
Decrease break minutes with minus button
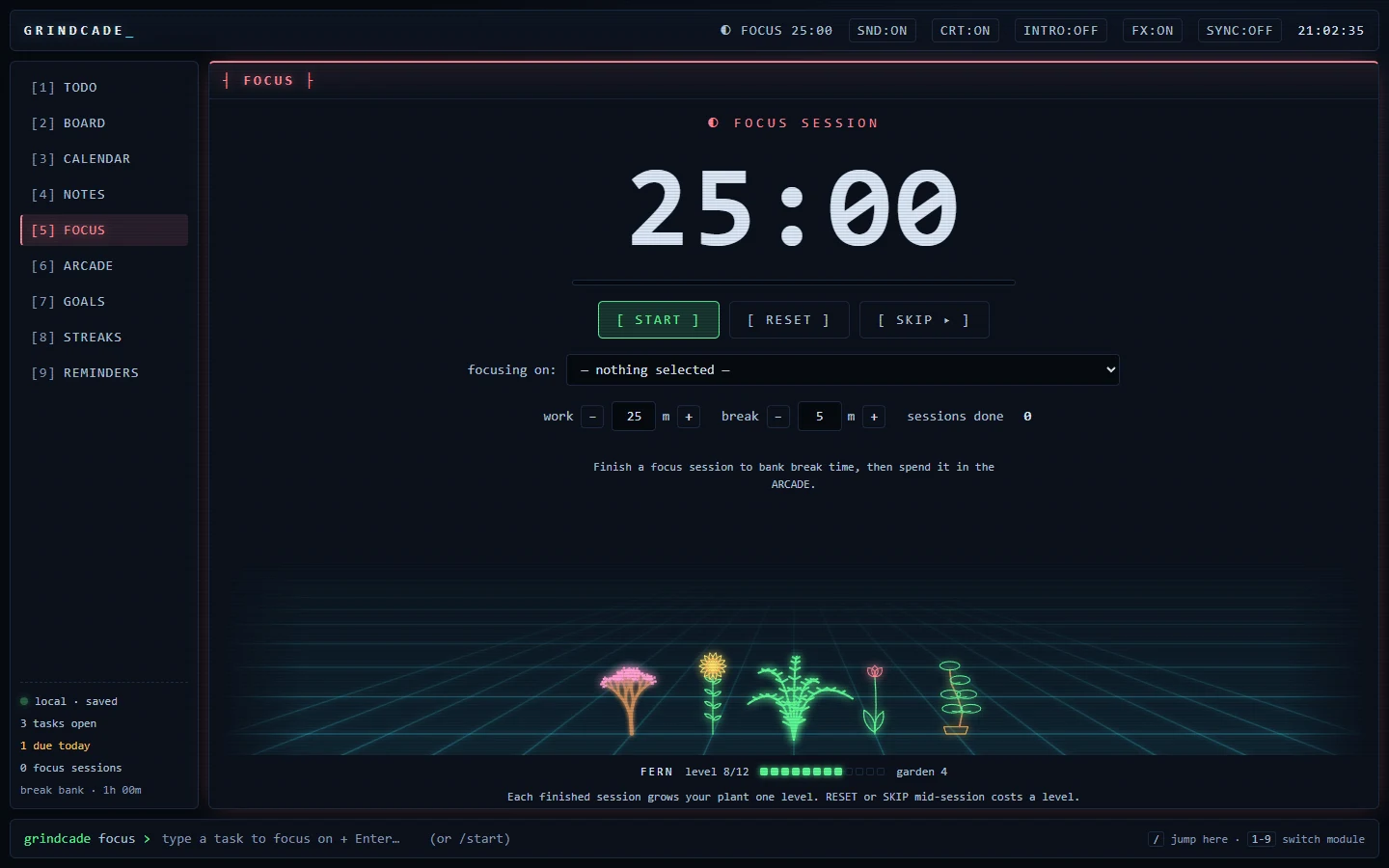click(x=778, y=417)
